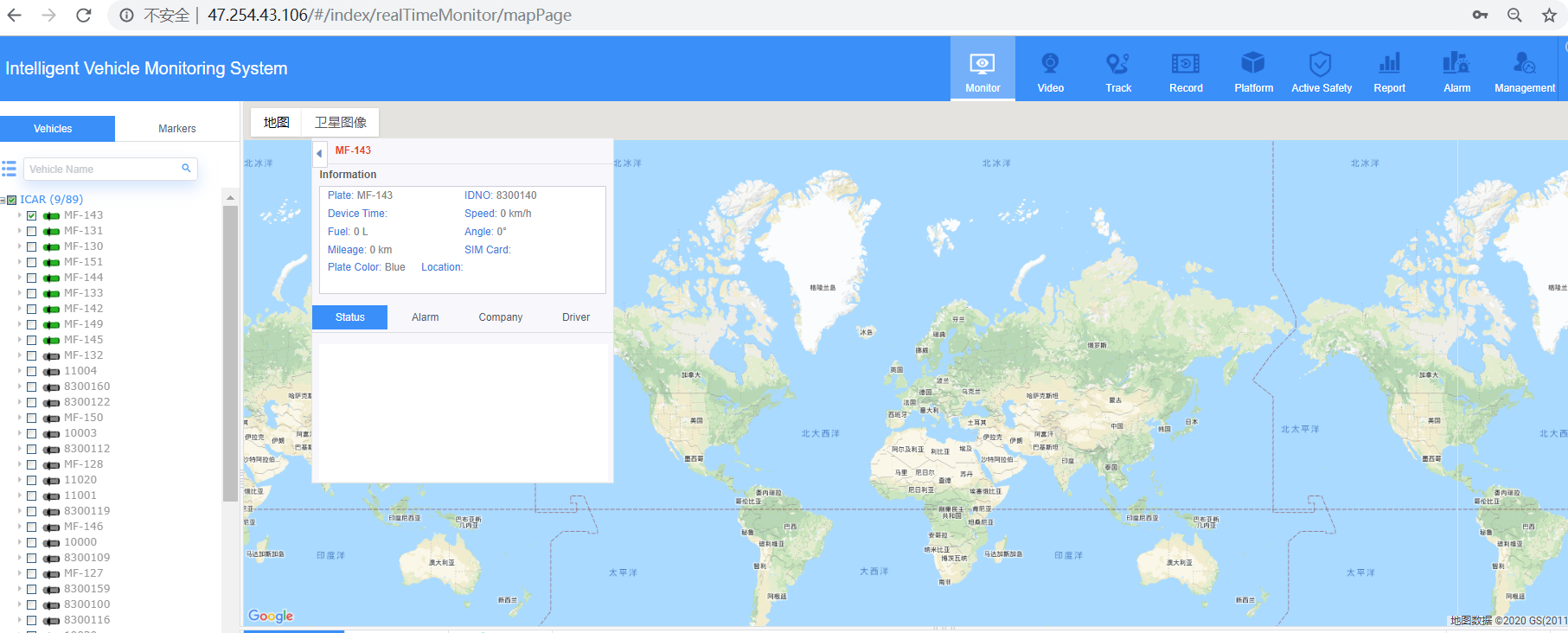The width and height of the screenshot is (1568, 633).
Task: Open the Alarm tab in info panel
Action: [425, 317]
